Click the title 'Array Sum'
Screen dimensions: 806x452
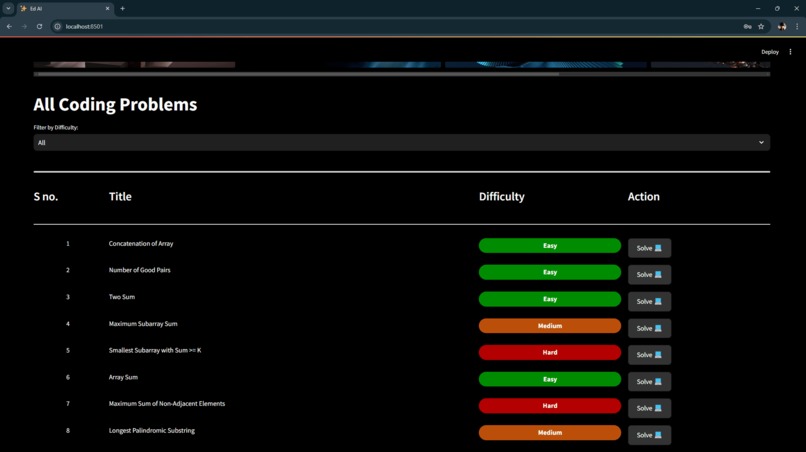(123, 377)
